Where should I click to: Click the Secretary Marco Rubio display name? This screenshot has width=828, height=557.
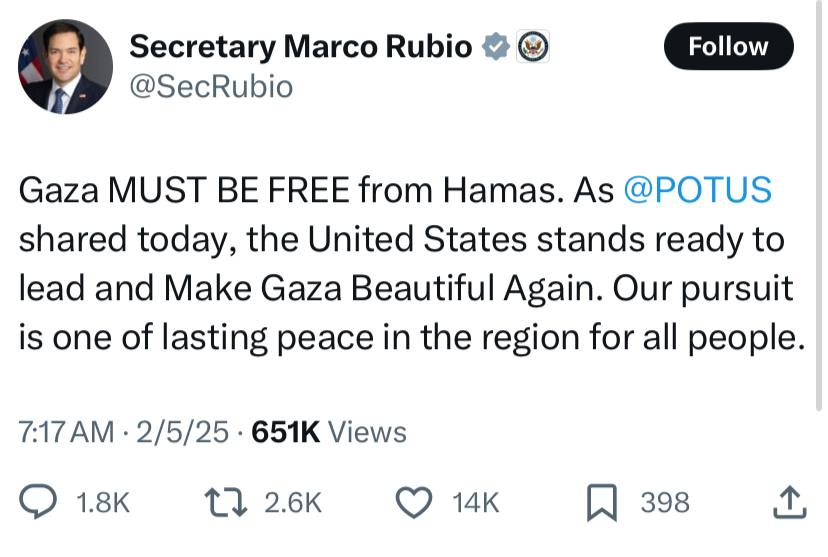[301, 46]
